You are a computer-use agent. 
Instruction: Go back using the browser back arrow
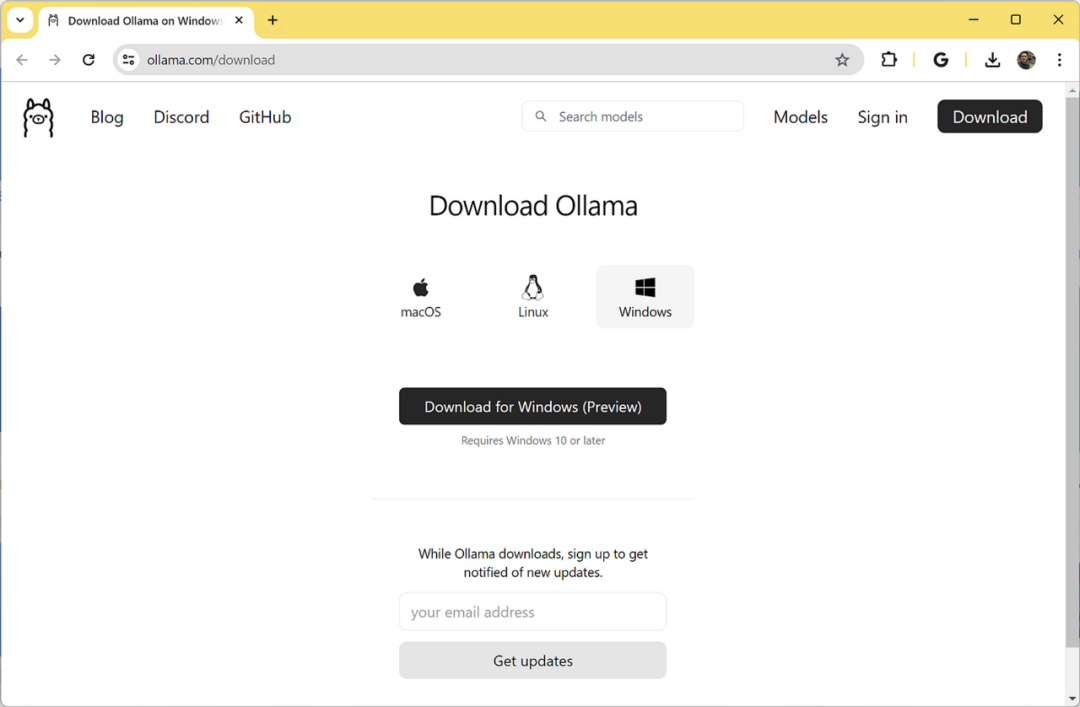coord(22,60)
